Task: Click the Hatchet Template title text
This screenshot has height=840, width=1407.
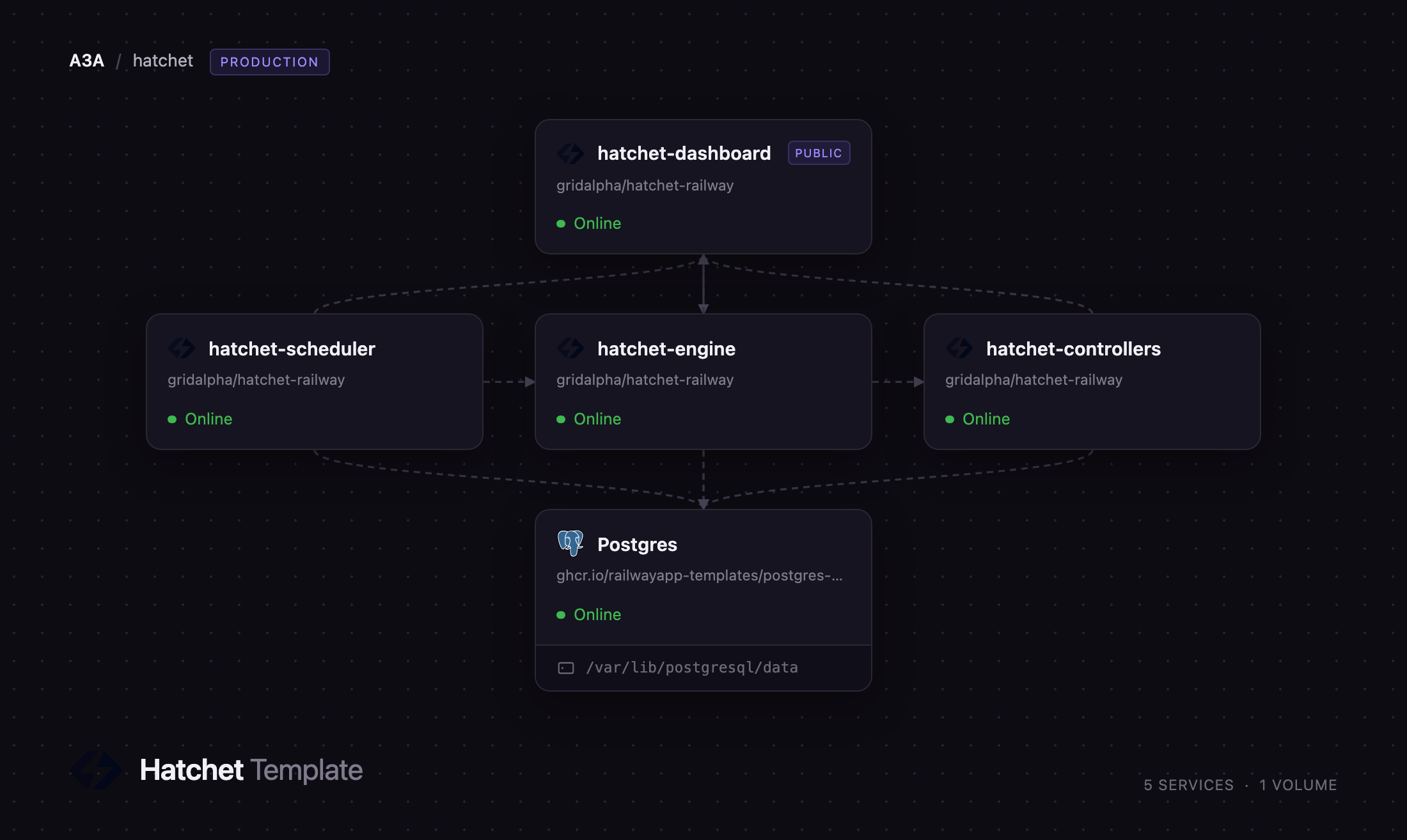Action: [251, 770]
